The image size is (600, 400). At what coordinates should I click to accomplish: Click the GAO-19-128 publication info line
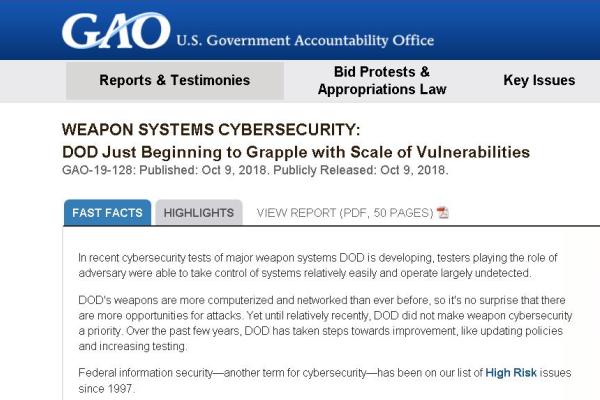click(255, 170)
